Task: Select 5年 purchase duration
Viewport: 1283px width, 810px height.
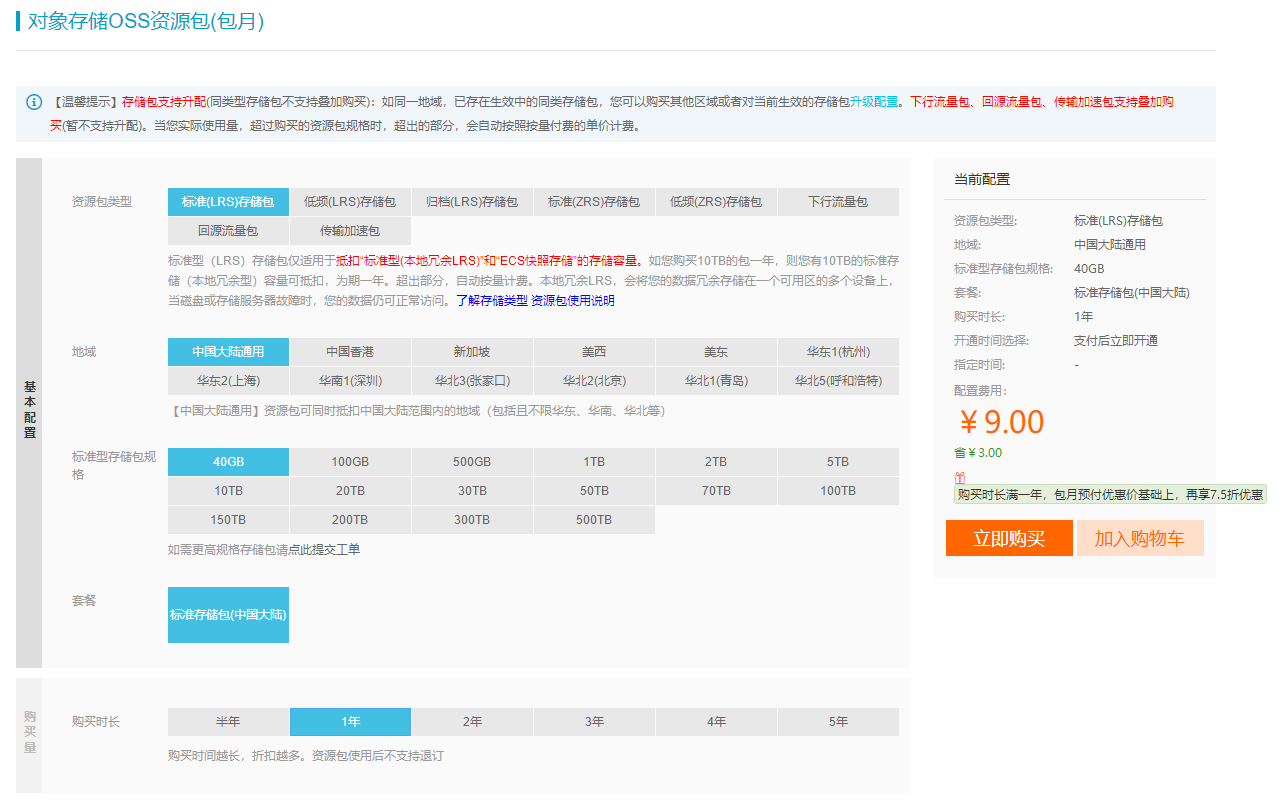Action: 838,722
